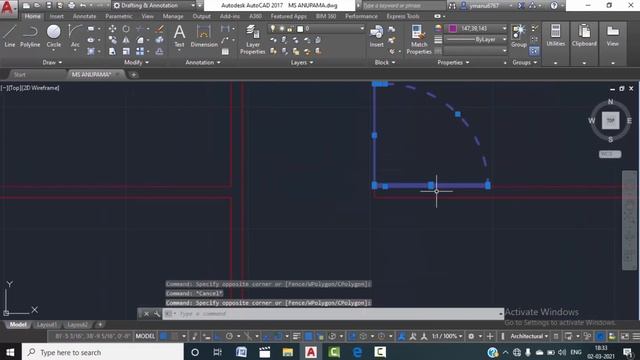640x360 pixels.
Task: Open the Drafting & Annotation workspace dropdown
Action: 154,6
